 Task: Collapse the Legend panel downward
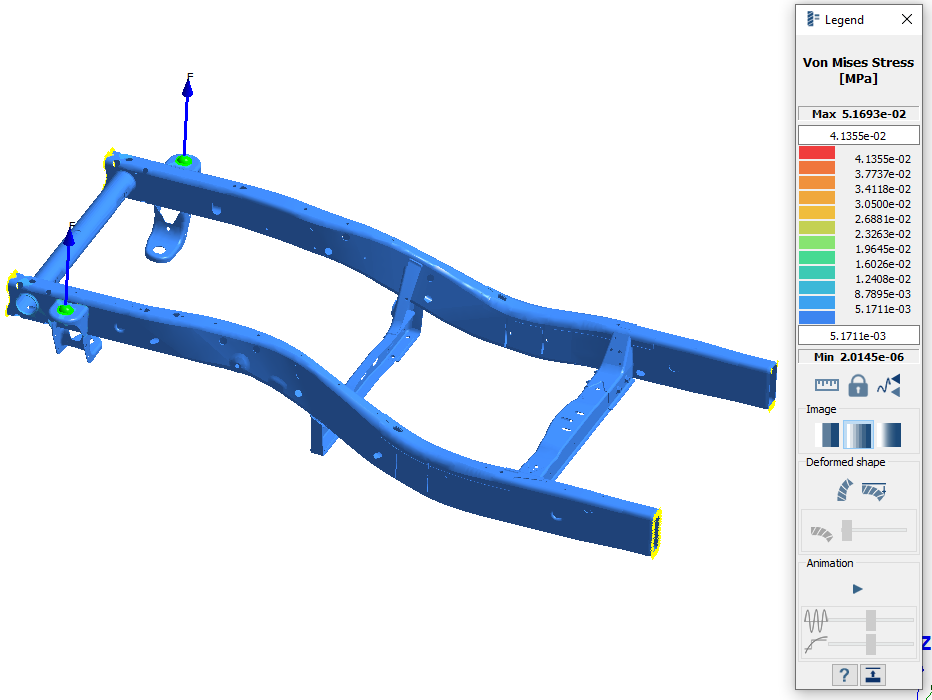(871, 675)
